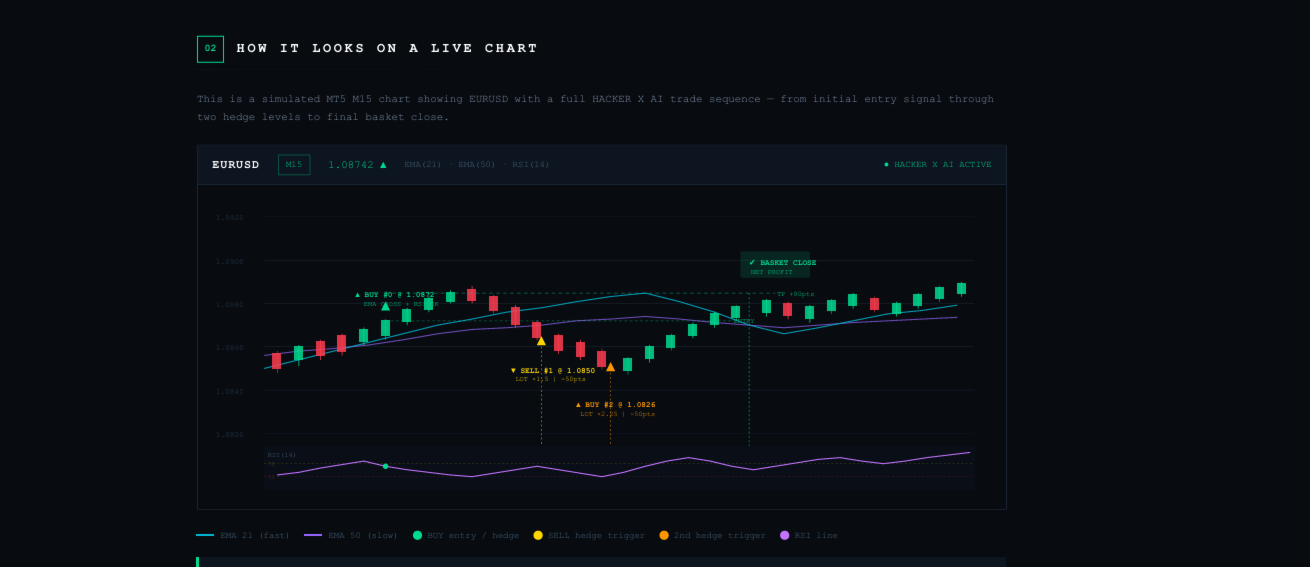Screen dimensions: 1310x567
Task: Click the yellow SELL hedge trigger legend dot
Action: 538,536
